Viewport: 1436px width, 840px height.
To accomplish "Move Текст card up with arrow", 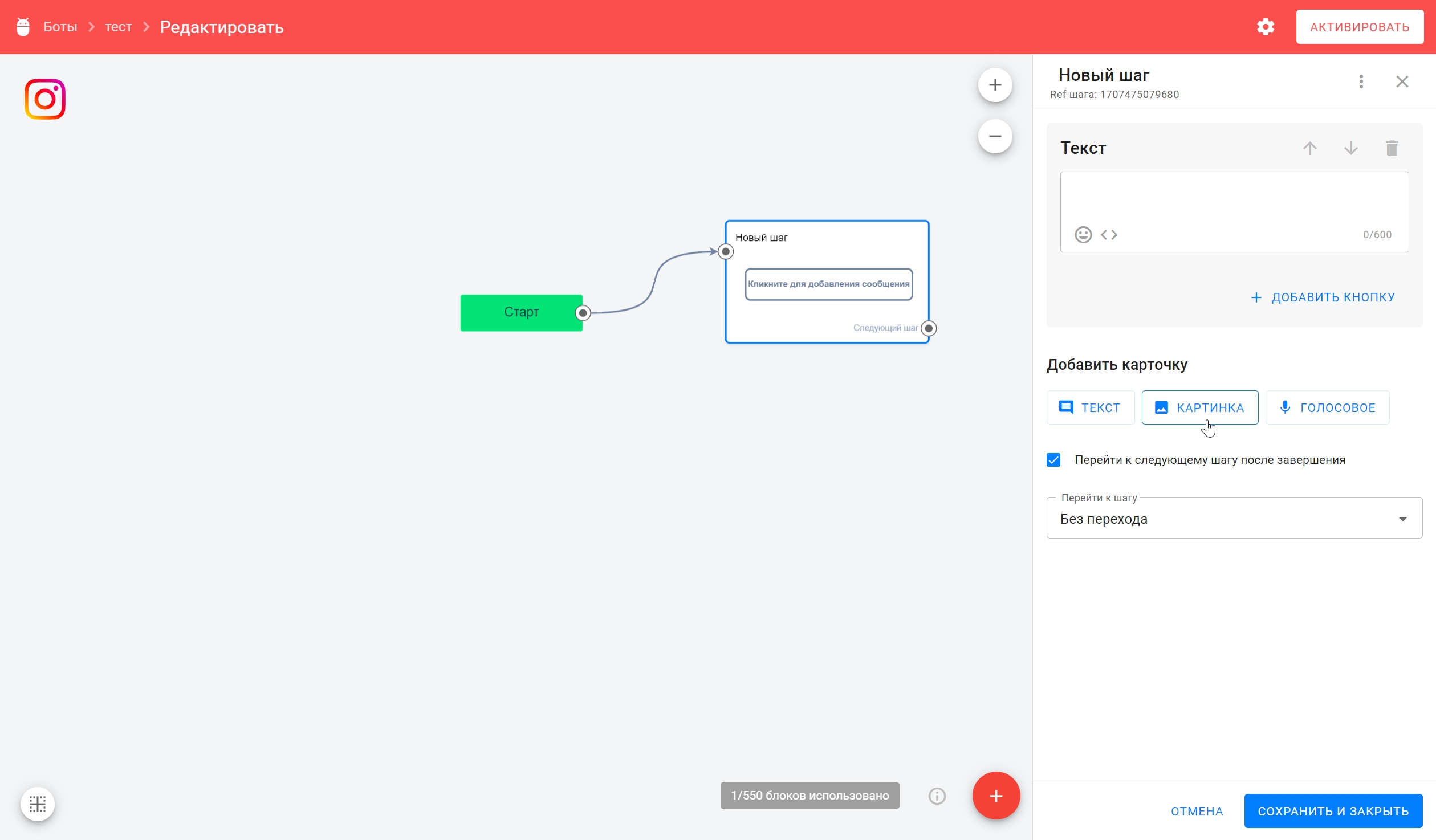I will click(x=1309, y=148).
